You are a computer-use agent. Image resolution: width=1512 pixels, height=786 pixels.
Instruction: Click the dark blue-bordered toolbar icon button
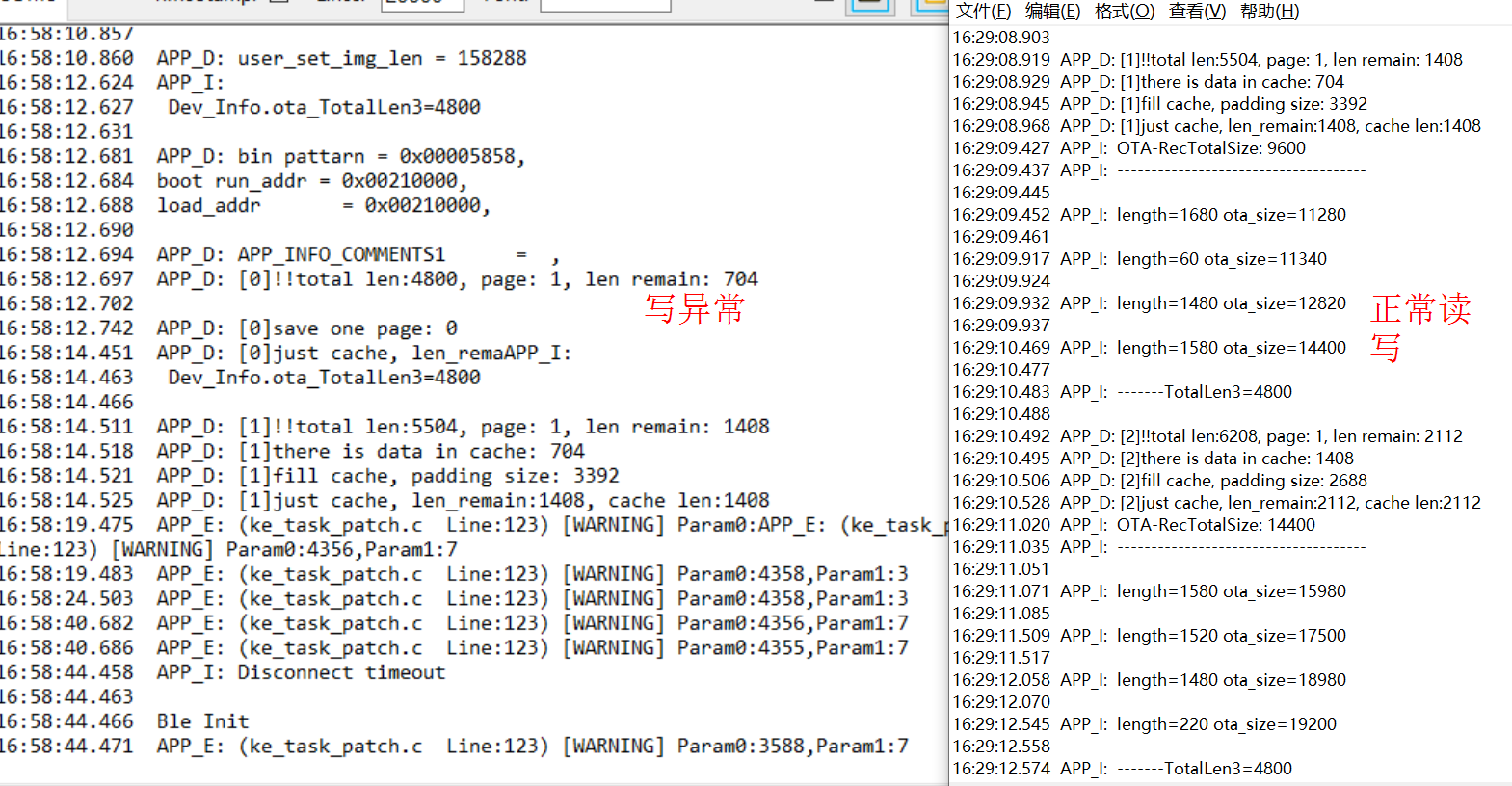pos(870,5)
